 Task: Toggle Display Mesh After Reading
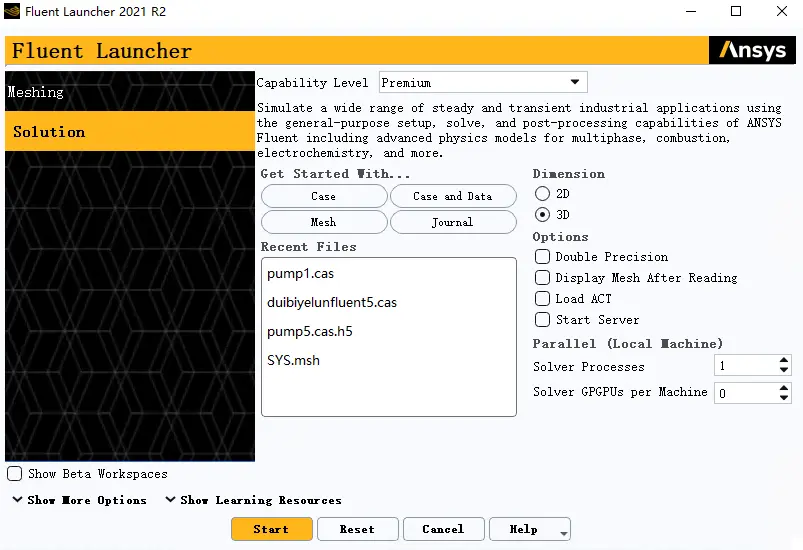542,278
